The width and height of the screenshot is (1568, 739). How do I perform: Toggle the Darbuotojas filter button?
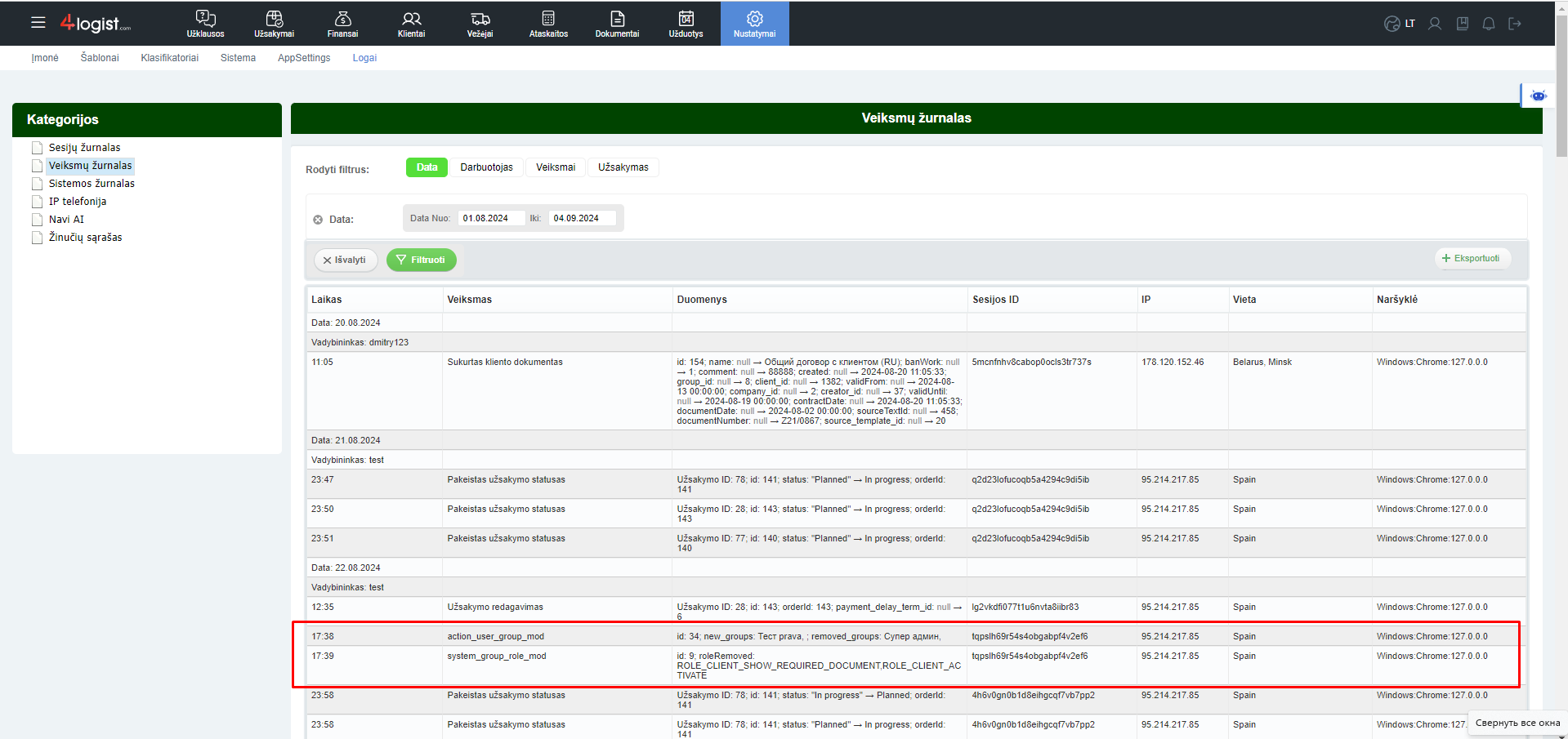click(486, 167)
